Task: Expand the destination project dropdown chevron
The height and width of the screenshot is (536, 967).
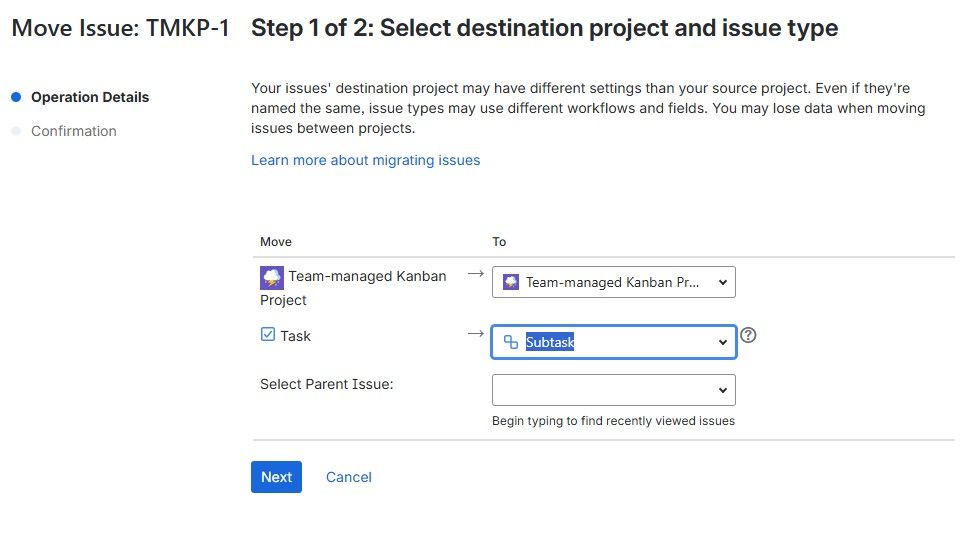Action: coord(723,282)
